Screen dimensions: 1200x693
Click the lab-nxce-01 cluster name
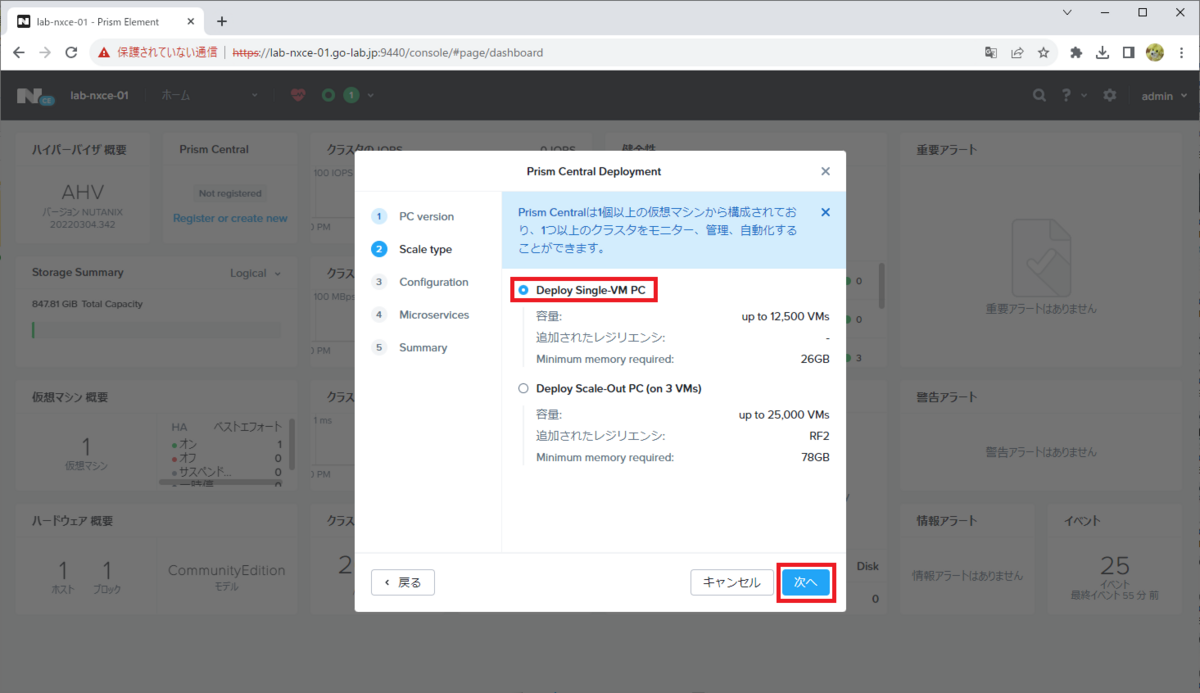(99, 95)
